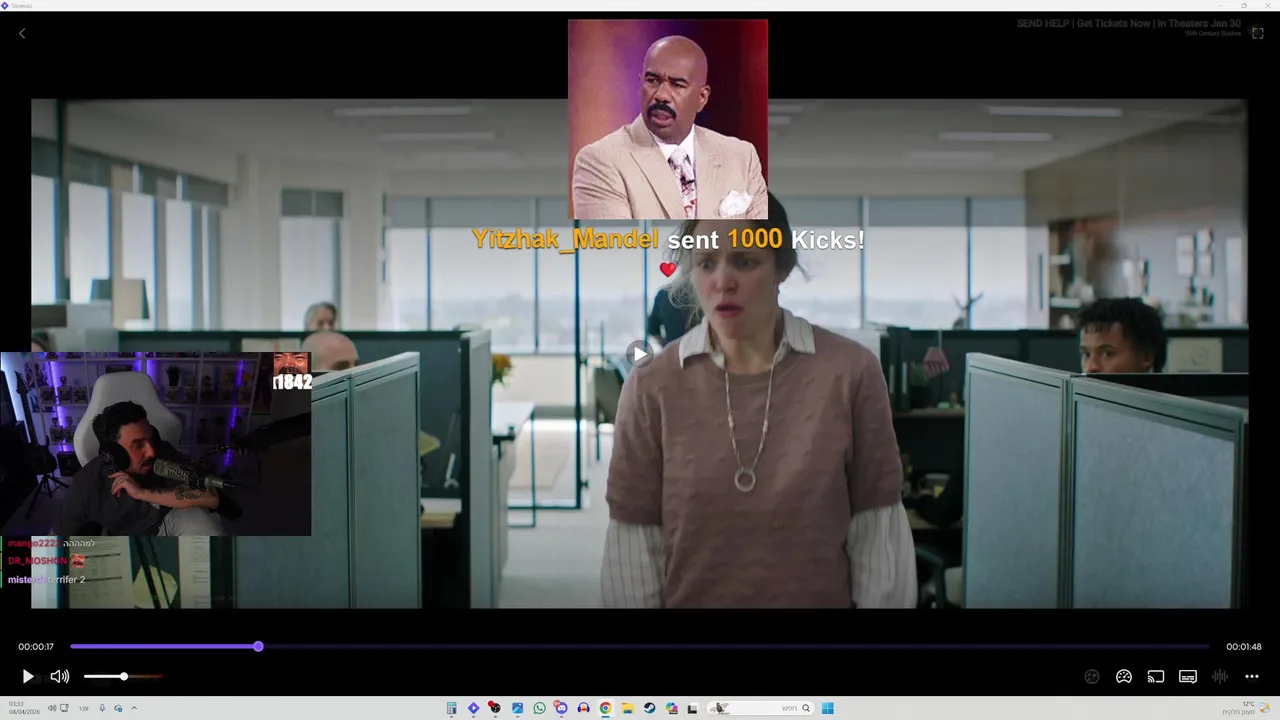Click the SEND HELP video title text
Image resolution: width=1280 pixels, height=720 pixels.
tap(1129, 23)
